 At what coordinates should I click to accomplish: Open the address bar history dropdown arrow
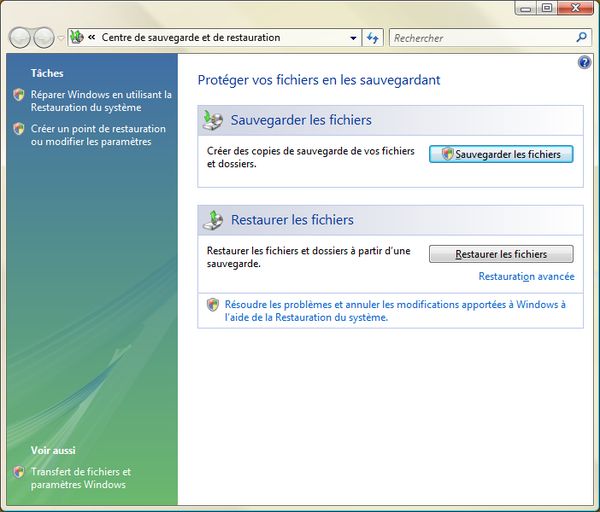point(354,38)
